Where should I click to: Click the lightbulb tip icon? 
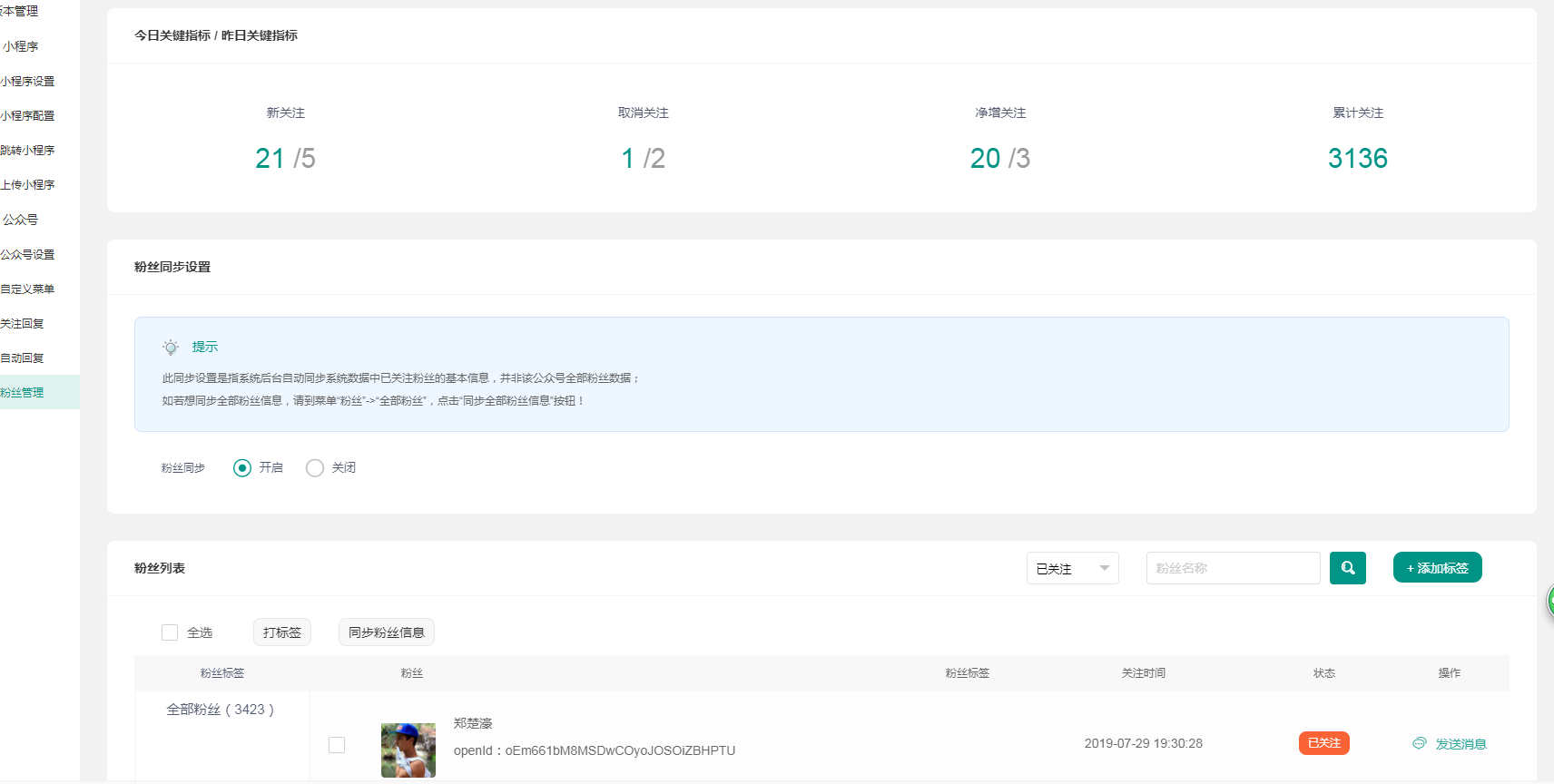click(171, 348)
